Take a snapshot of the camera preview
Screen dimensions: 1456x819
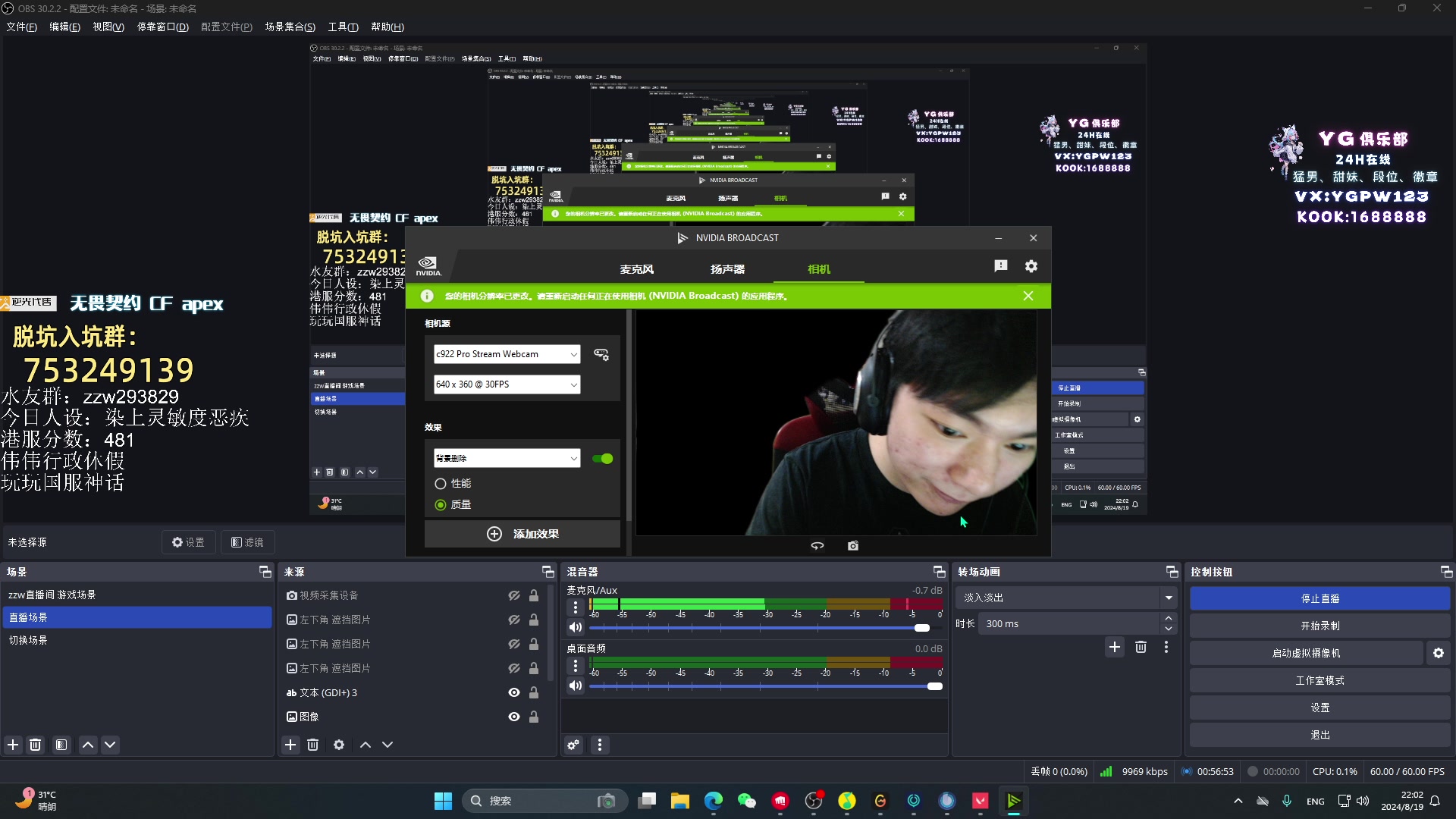coord(853,545)
